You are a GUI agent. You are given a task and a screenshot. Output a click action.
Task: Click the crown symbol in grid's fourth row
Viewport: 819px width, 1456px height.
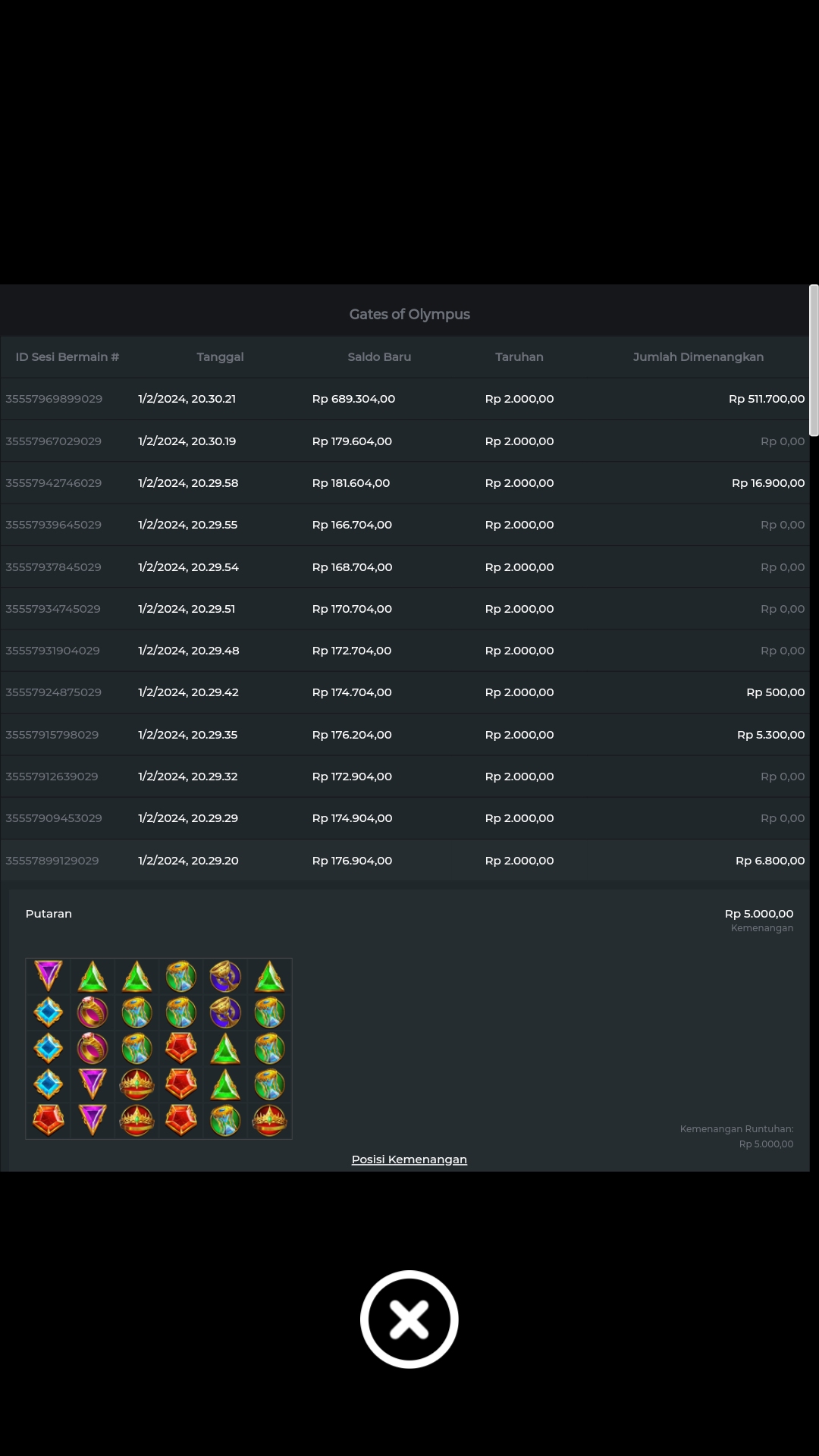[137, 1084]
